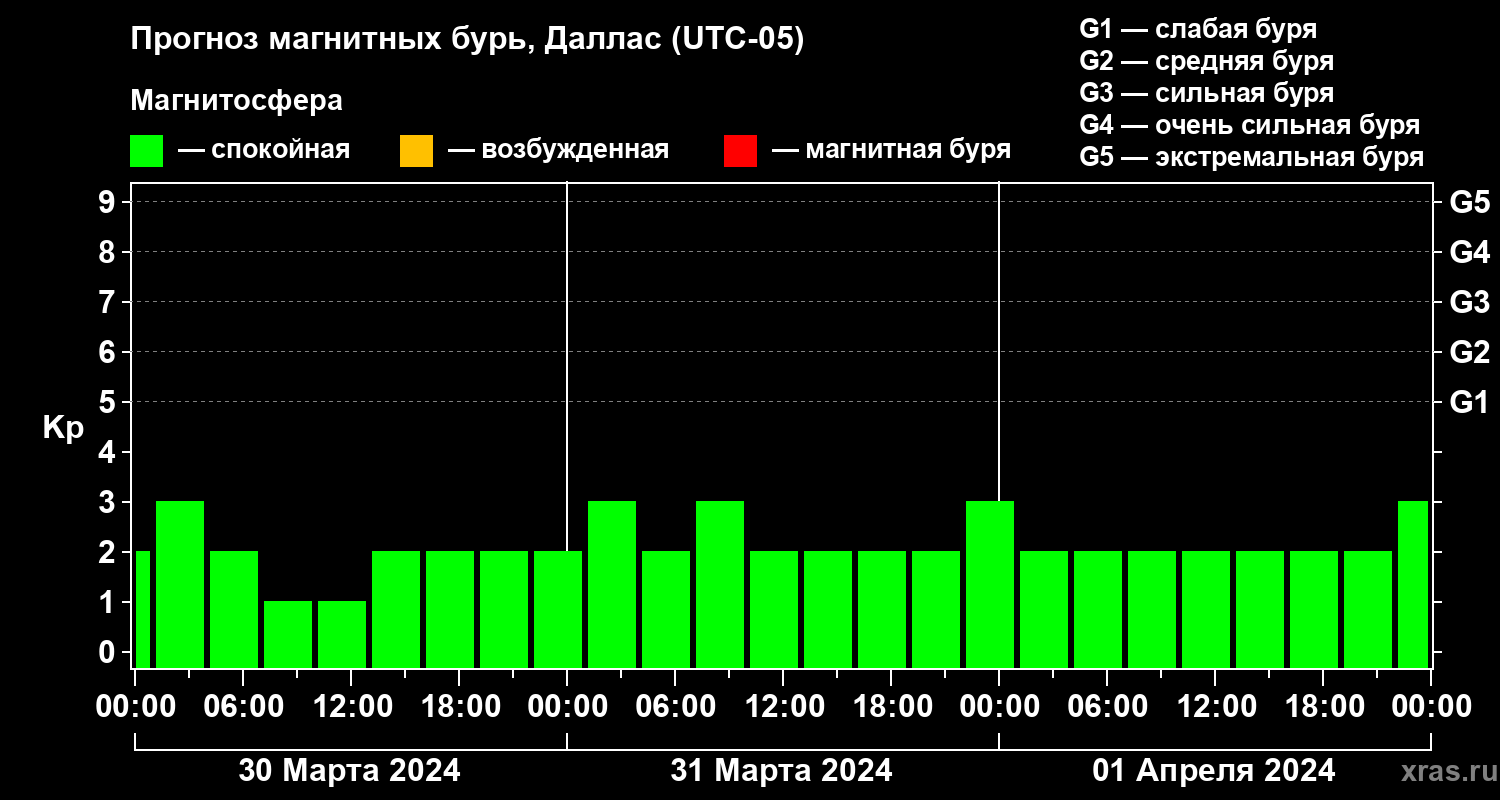The image size is (1500, 800).
Task: Click the G4 label on right axis
Action: coord(1469,252)
